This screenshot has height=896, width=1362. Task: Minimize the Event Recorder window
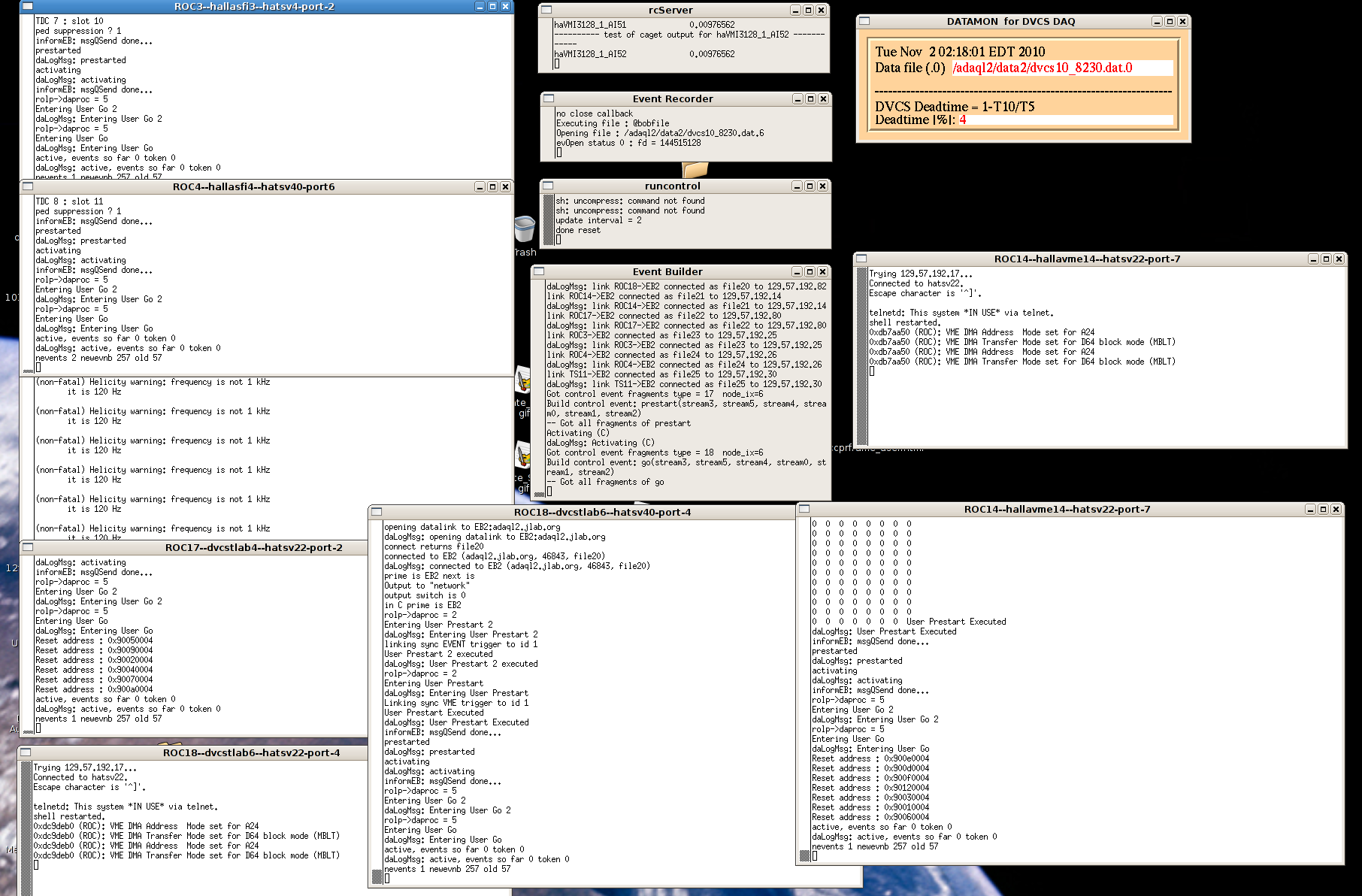(x=798, y=99)
